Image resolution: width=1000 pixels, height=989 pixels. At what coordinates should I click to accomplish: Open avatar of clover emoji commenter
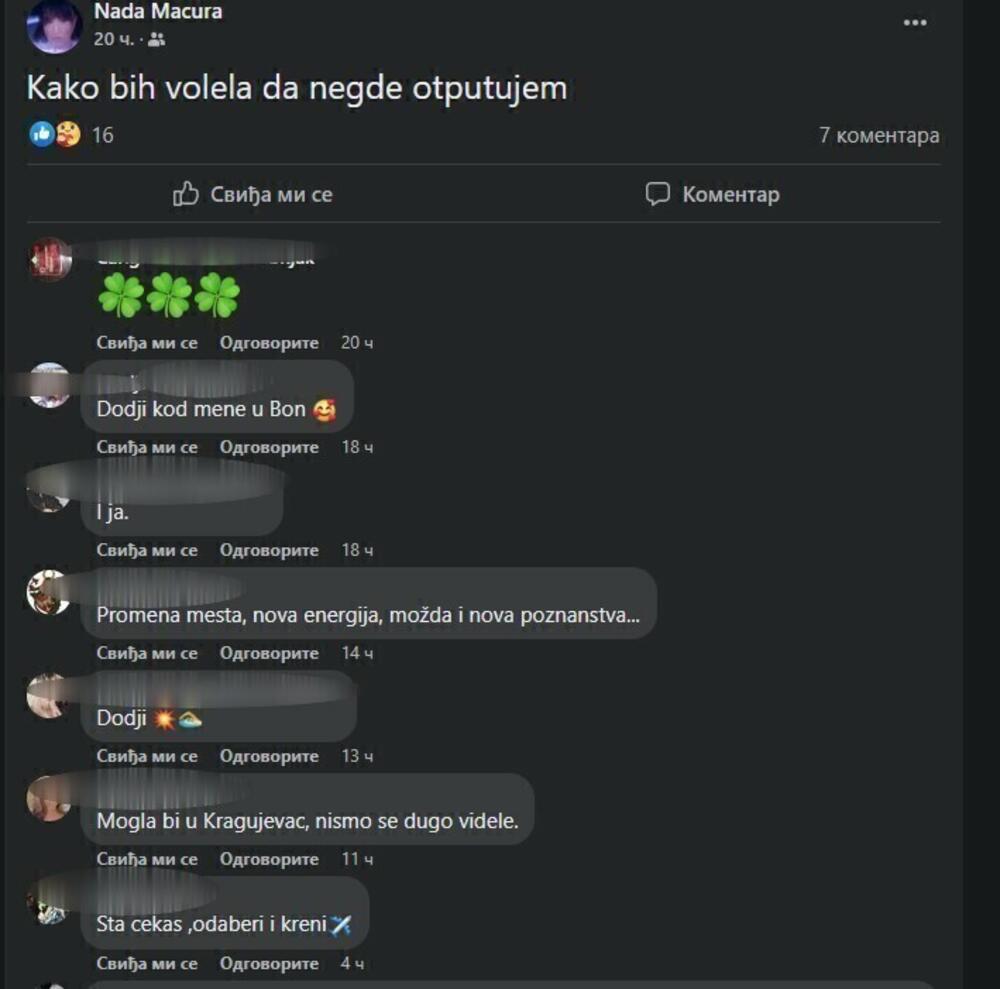50,259
